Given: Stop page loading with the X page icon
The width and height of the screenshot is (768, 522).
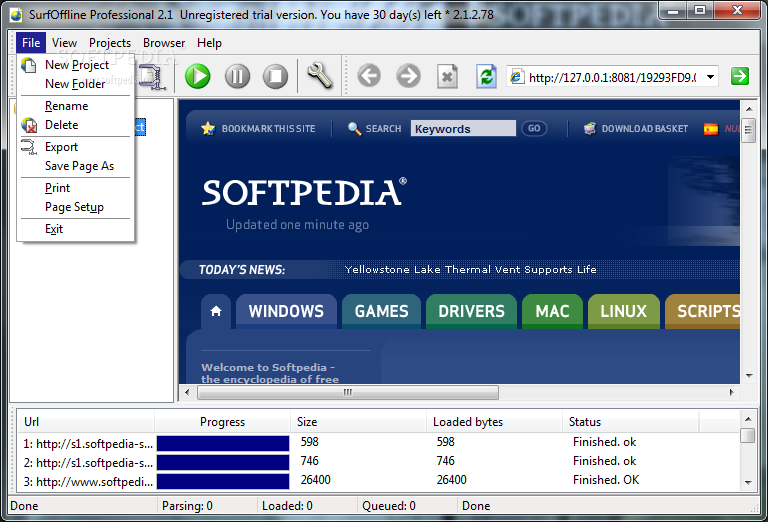Looking at the screenshot, I should pyautogui.click(x=447, y=76).
